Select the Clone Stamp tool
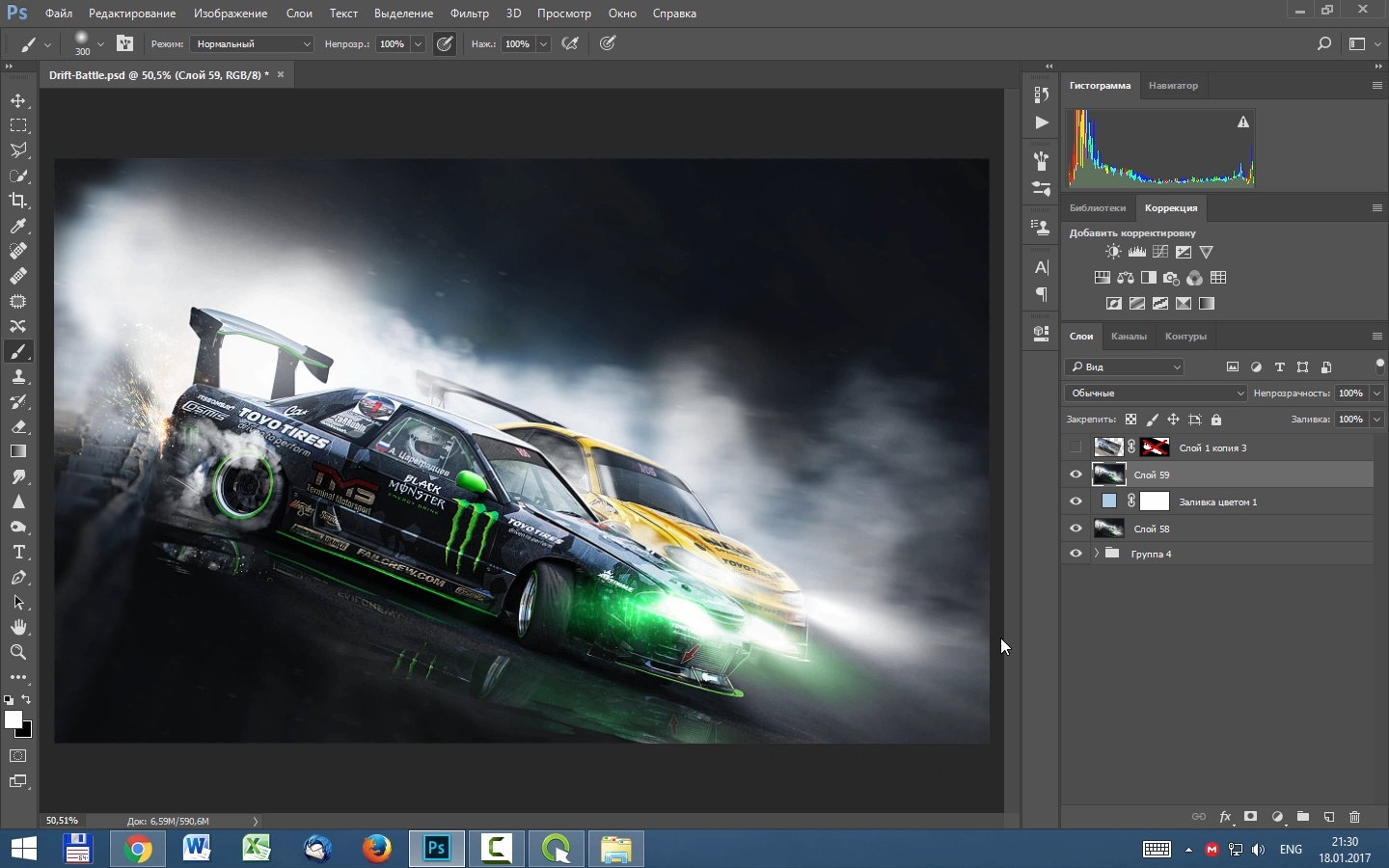The width and height of the screenshot is (1389, 868). (18, 377)
